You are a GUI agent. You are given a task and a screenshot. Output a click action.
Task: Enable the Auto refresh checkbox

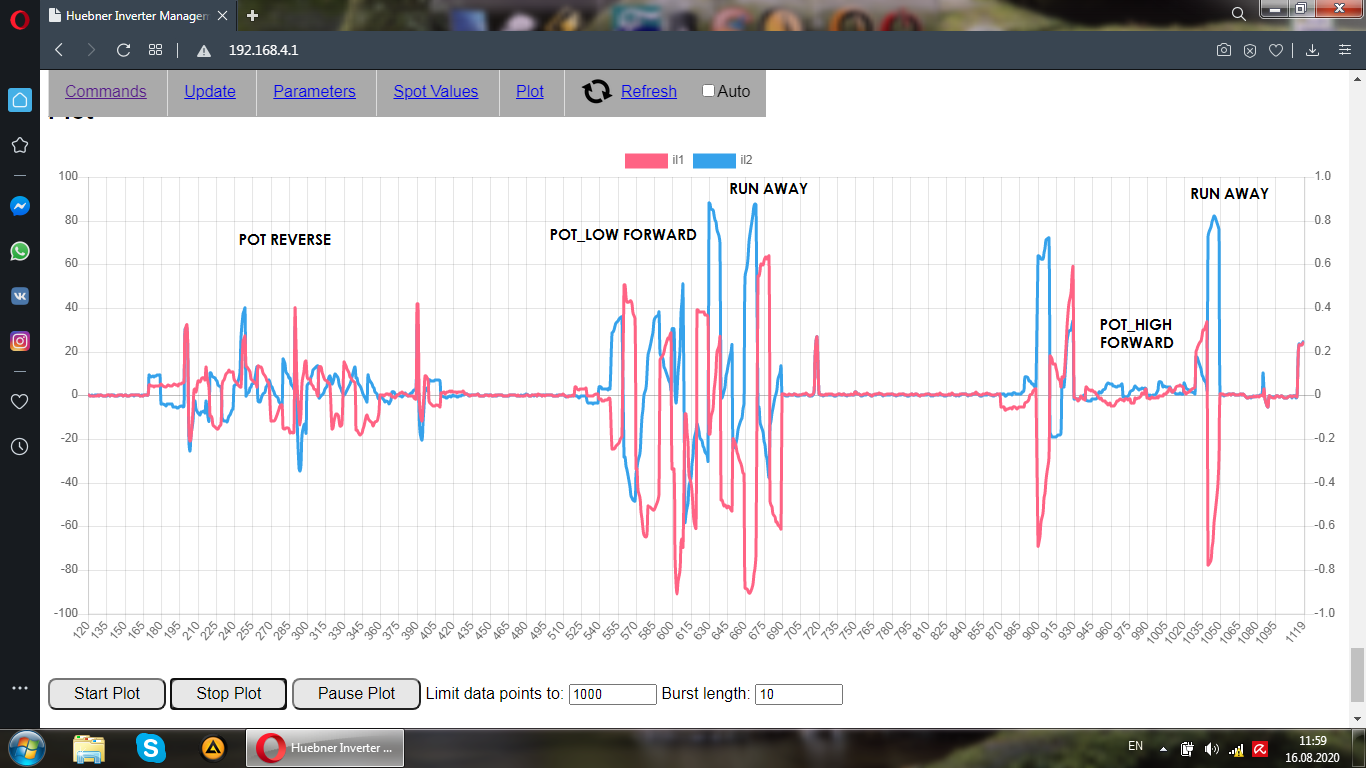tap(709, 91)
